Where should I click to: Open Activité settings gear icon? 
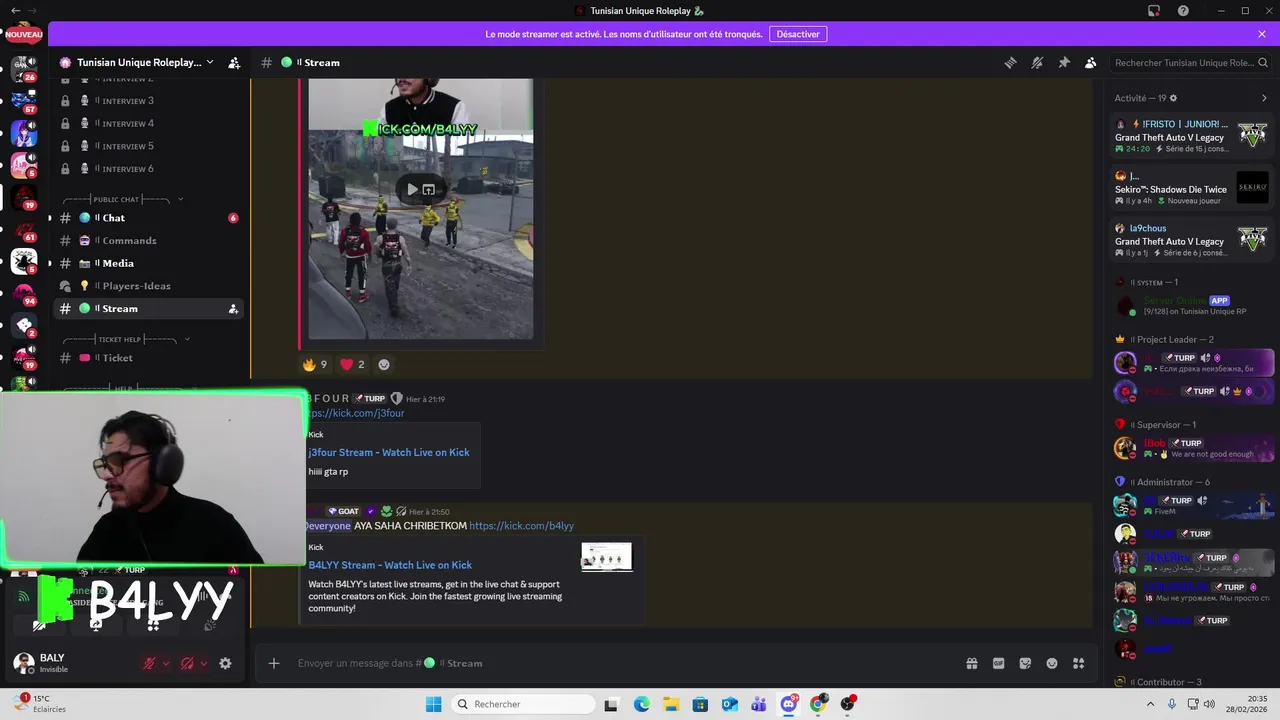click(1173, 98)
